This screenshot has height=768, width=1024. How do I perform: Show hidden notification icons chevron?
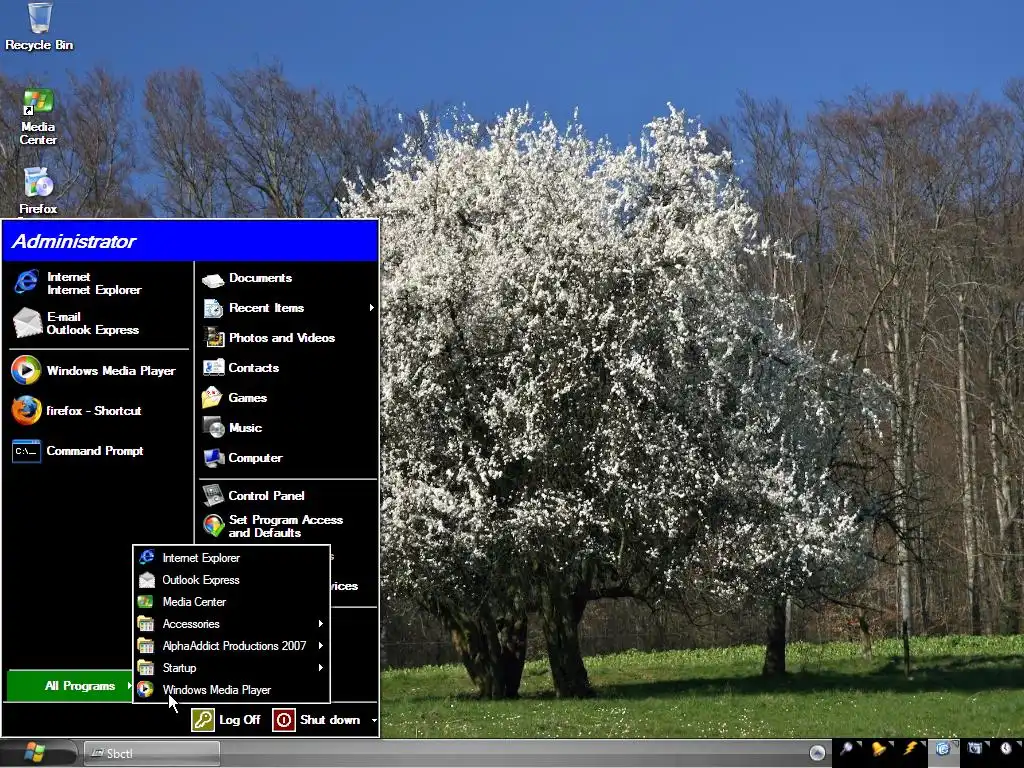click(x=817, y=753)
